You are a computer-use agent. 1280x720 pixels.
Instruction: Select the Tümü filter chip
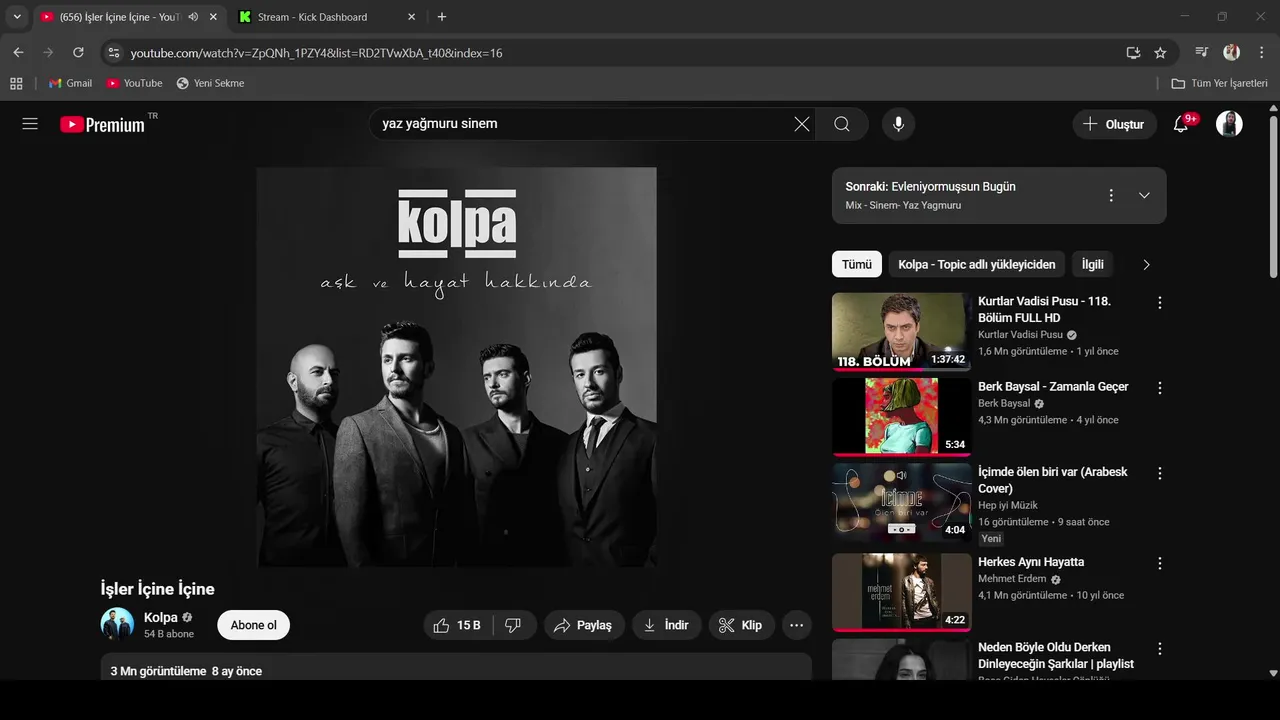point(857,264)
